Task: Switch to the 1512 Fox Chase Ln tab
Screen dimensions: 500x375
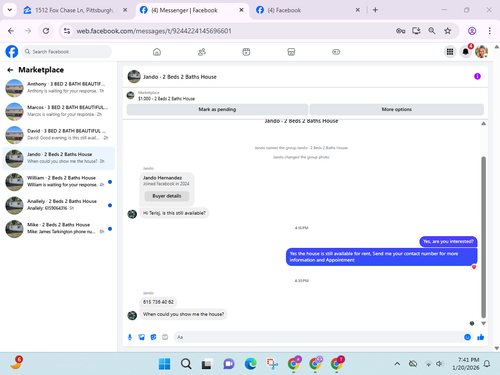Action: (75, 10)
